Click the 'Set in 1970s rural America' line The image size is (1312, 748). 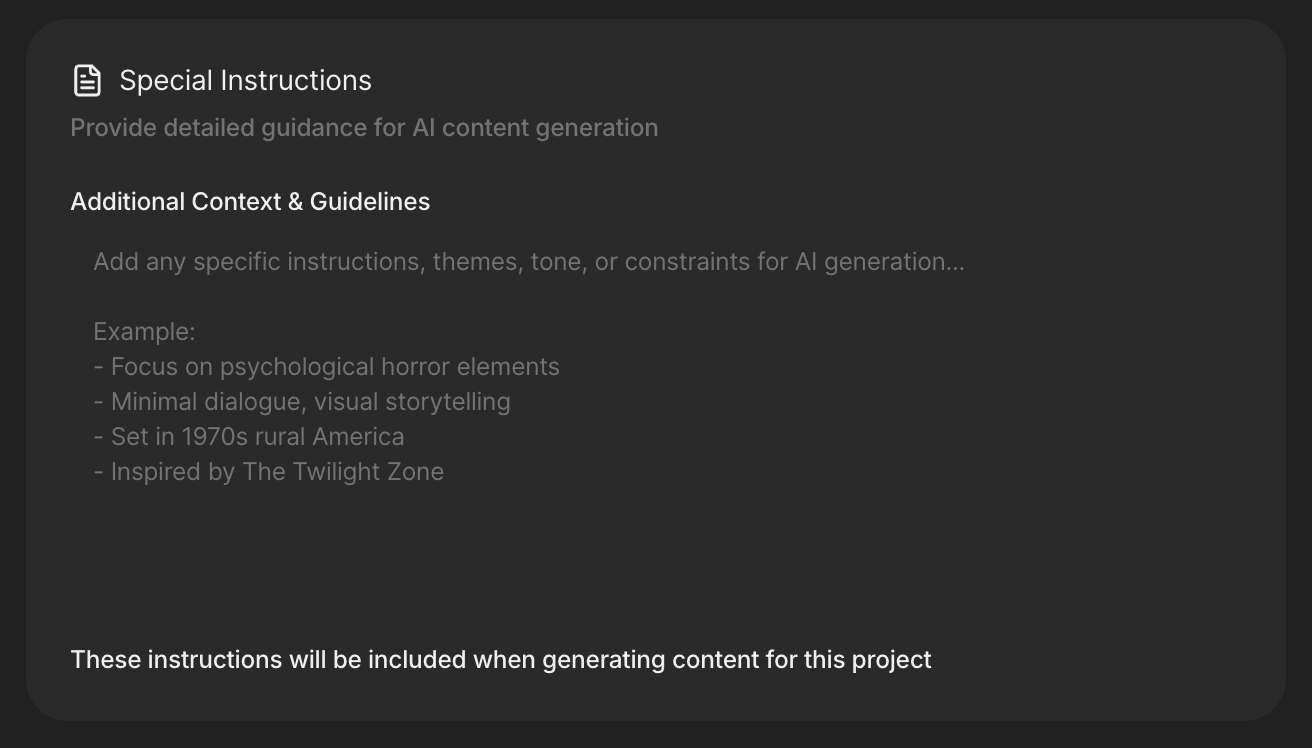257,437
